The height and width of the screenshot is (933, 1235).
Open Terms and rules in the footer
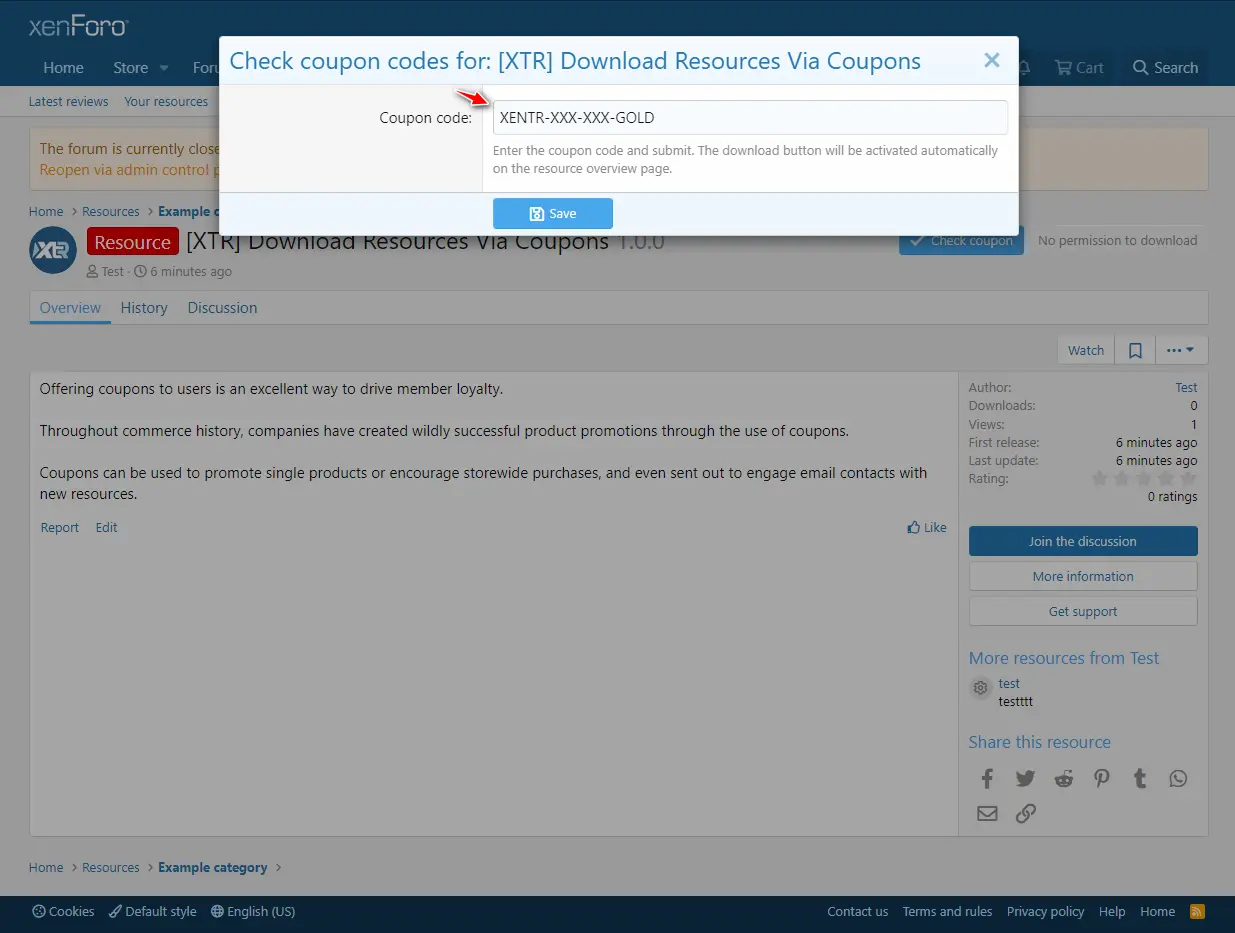tap(947, 911)
